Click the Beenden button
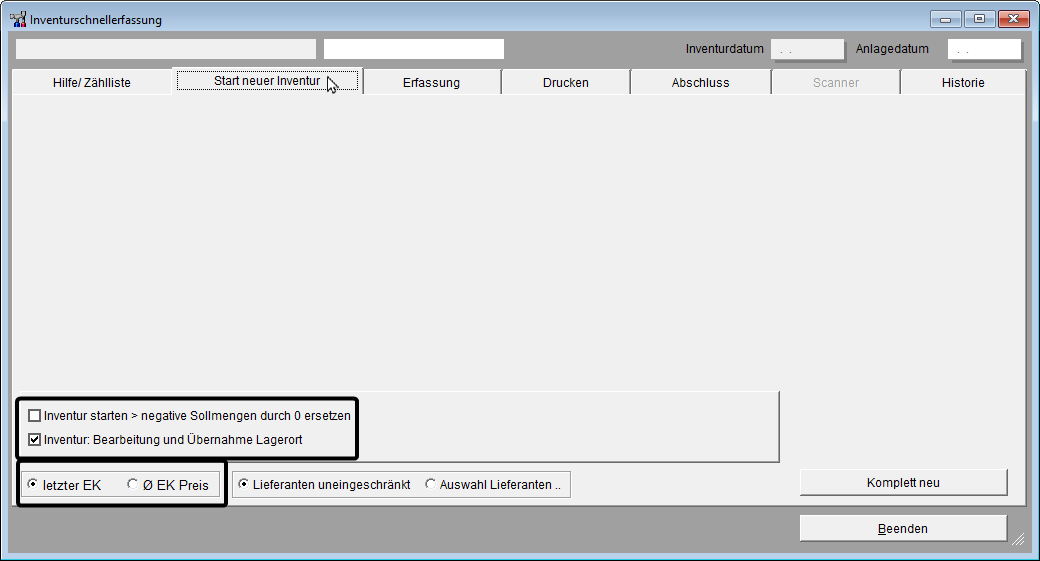 (x=903, y=529)
